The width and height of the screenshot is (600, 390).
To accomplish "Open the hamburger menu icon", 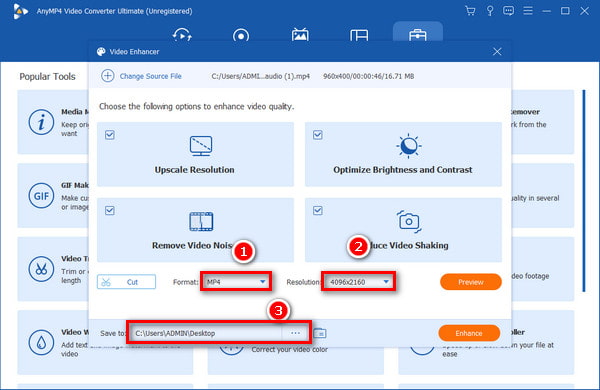I will click(528, 11).
